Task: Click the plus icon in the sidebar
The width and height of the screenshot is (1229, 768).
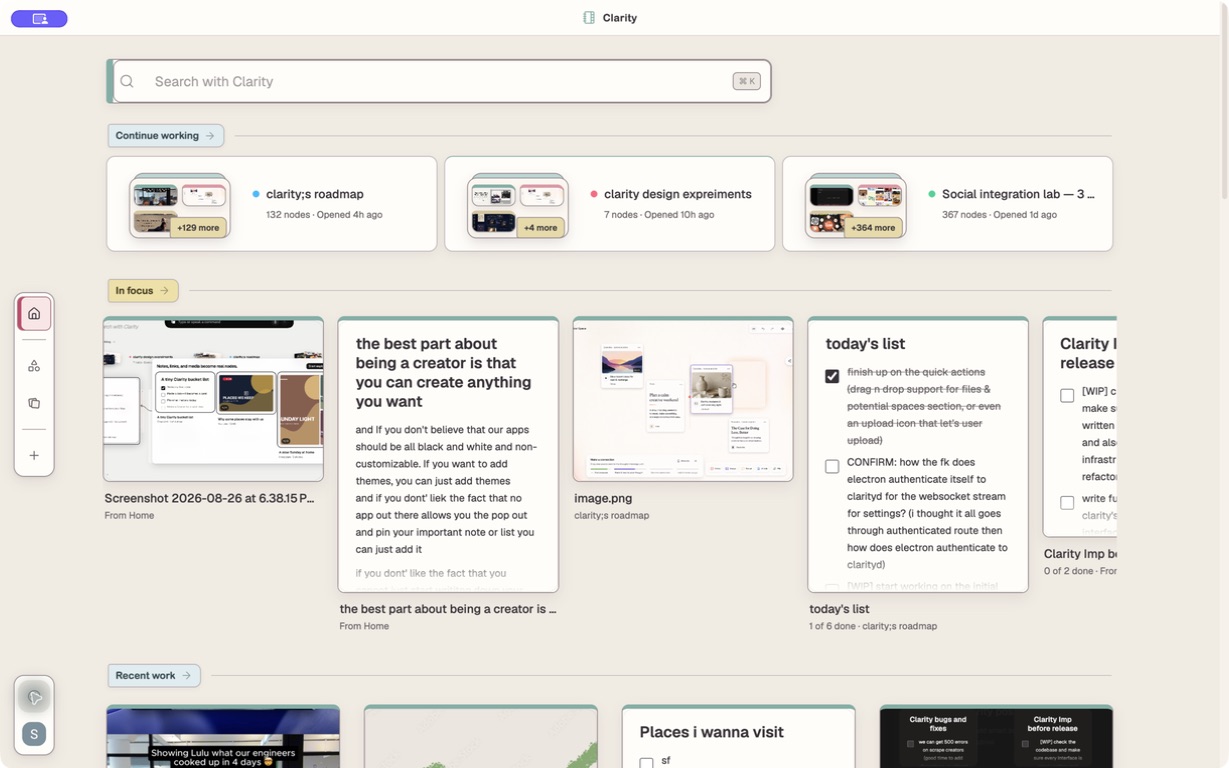Action: (x=34, y=455)
